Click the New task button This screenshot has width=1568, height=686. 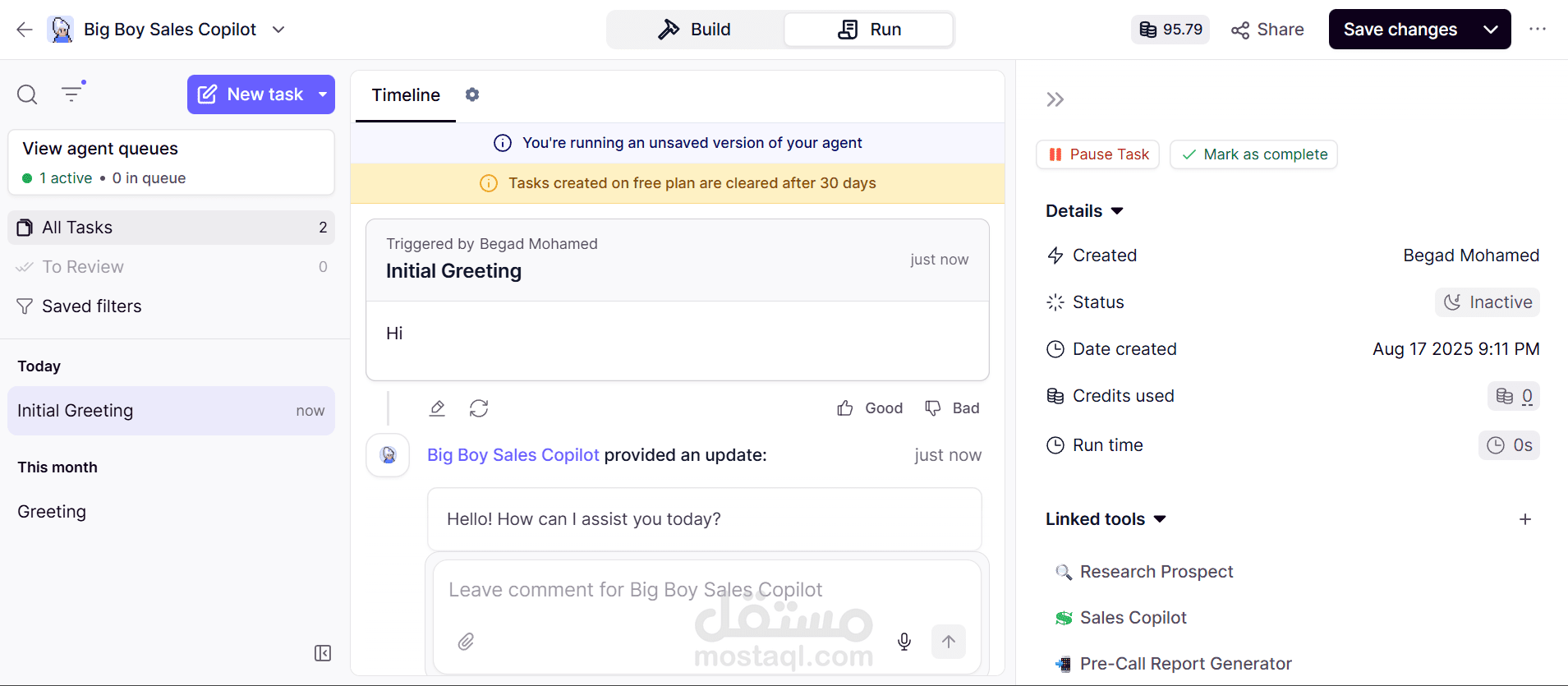coord(251,94)
